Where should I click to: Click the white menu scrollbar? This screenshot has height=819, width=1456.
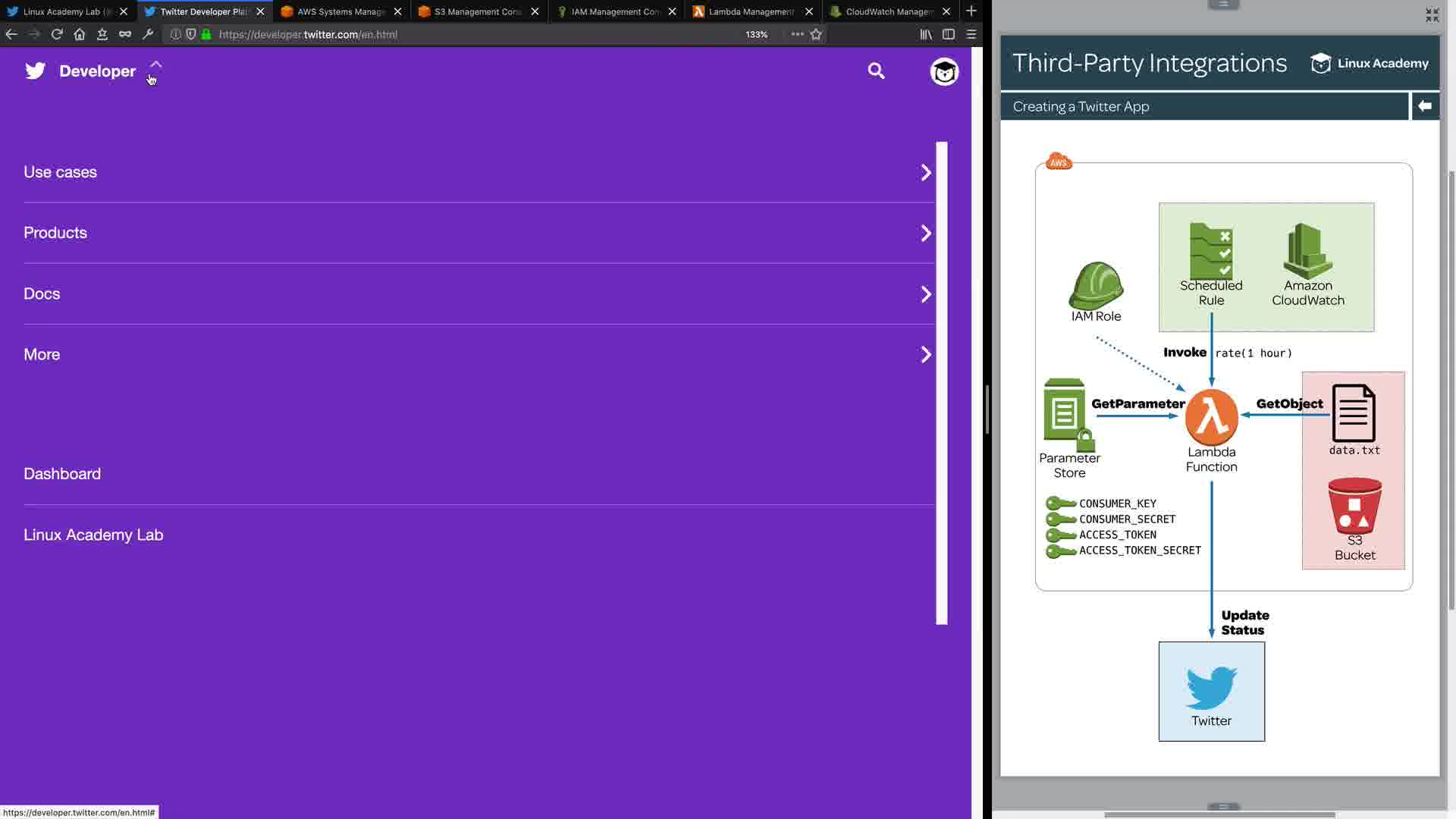[x=942, y=383]
